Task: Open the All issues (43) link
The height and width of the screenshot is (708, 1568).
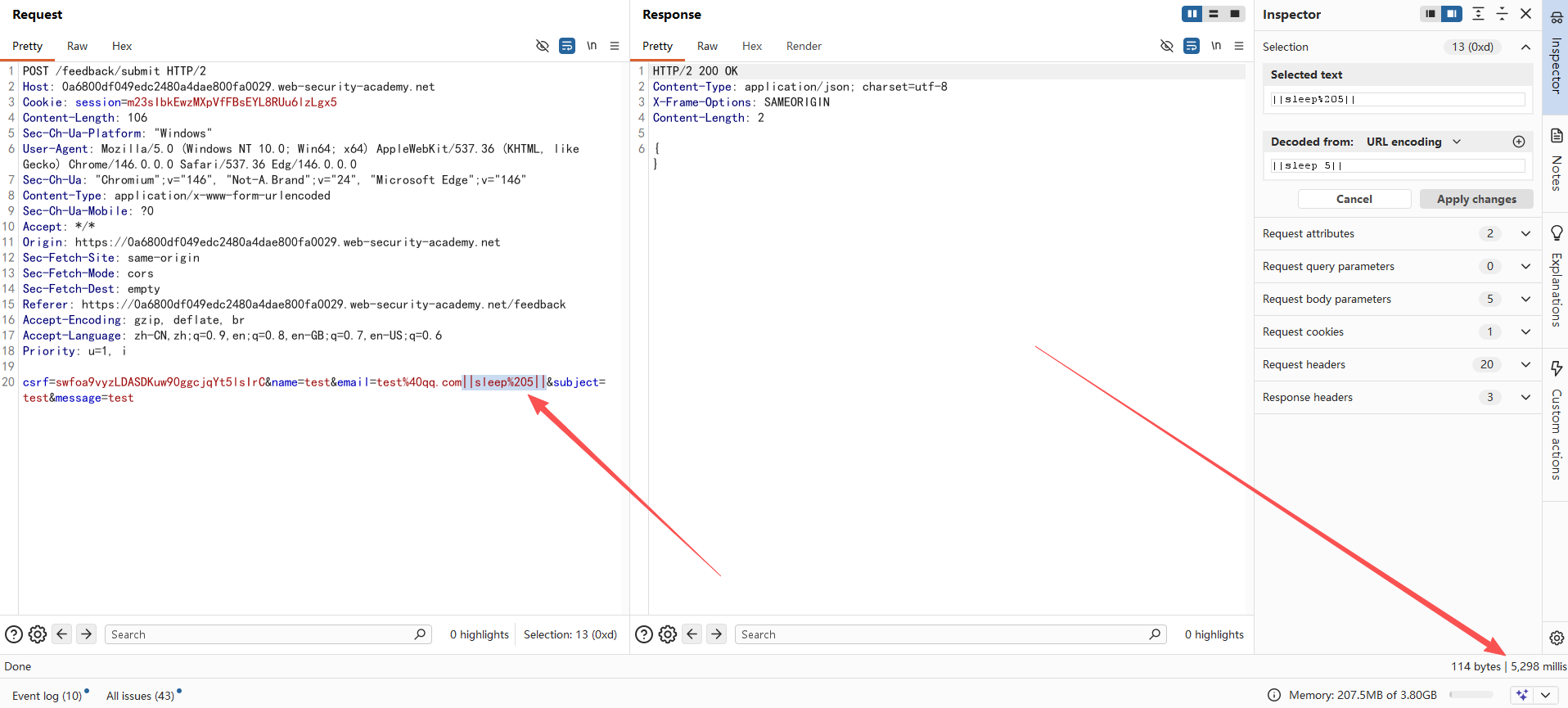Action: pos(140,696)
